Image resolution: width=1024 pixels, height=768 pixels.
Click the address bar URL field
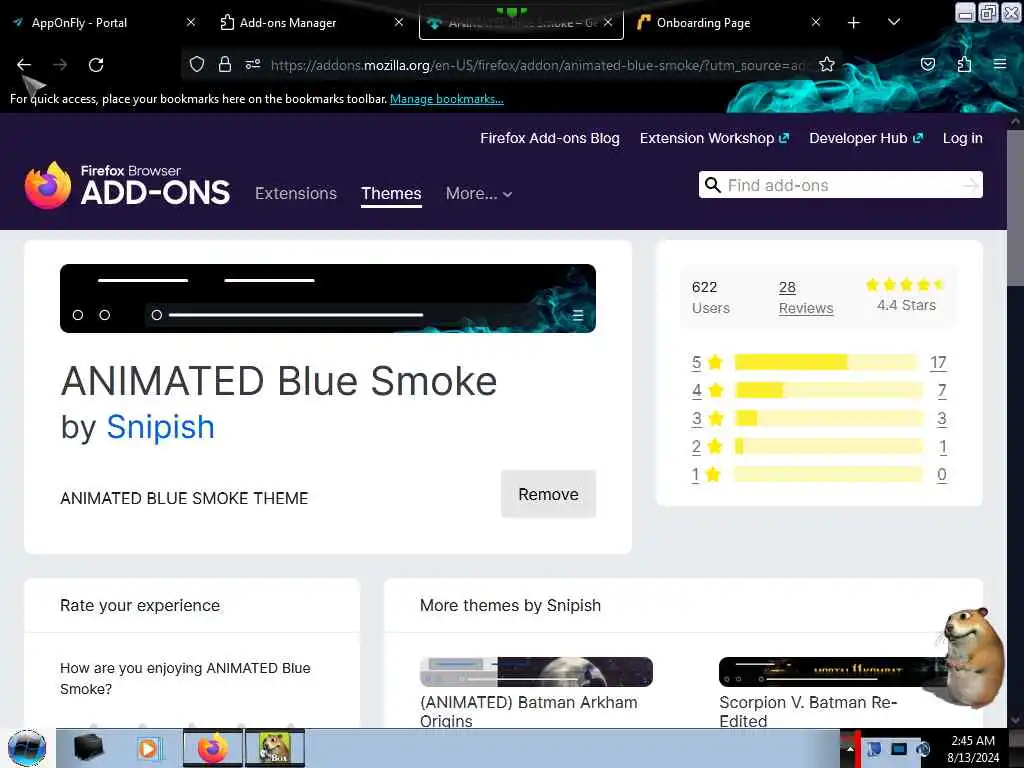(539, 65)
